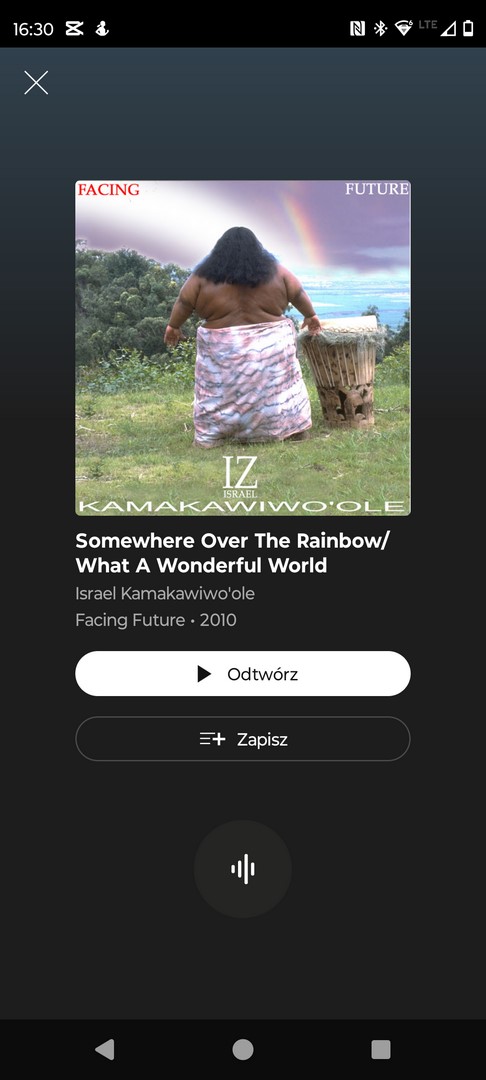The width and height of the screenshot is (486, 1080).
Task: Close the song recognition result screen
Action: pos(36,83)
